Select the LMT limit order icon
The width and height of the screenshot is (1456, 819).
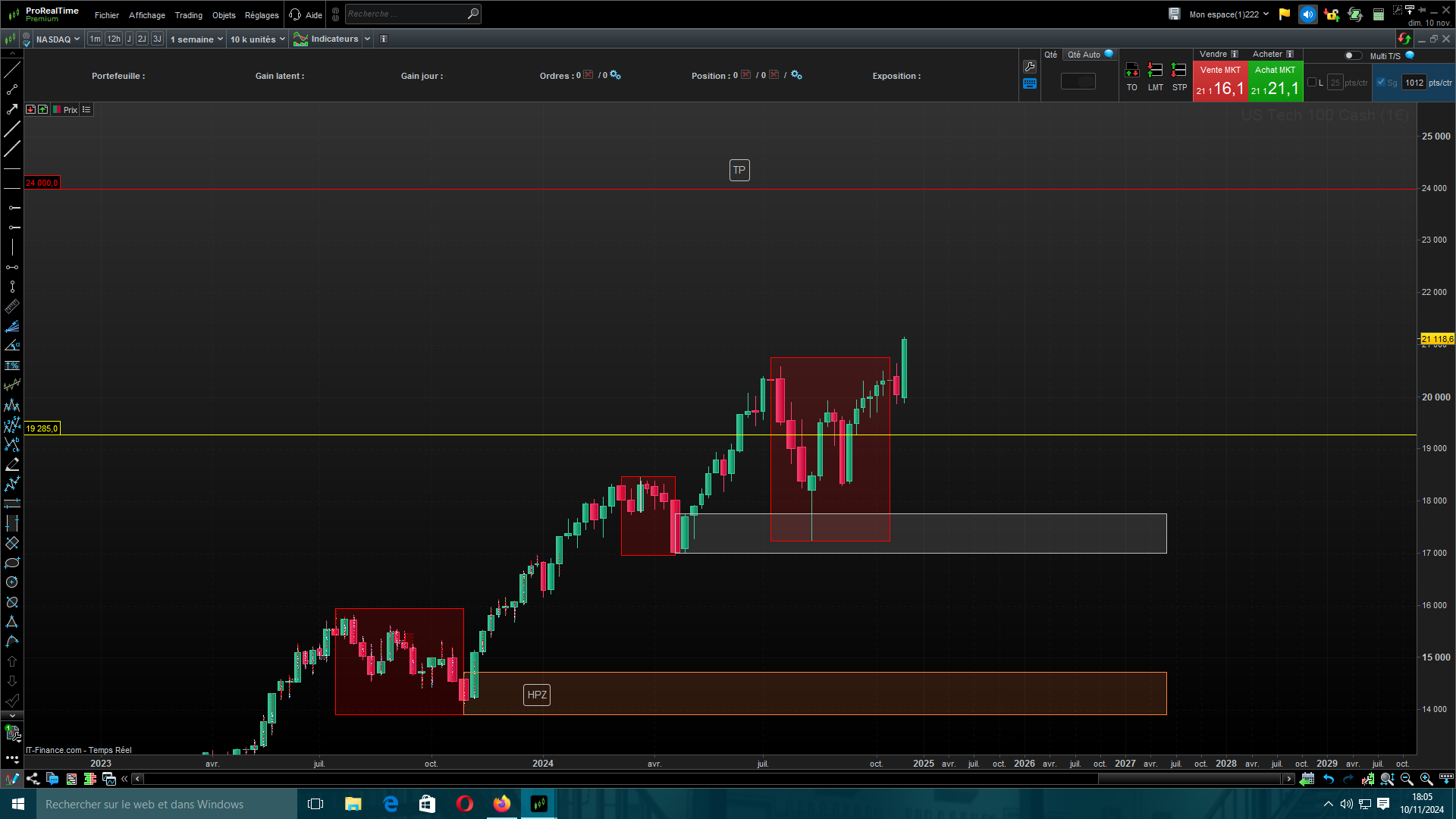click(1155, 71)
